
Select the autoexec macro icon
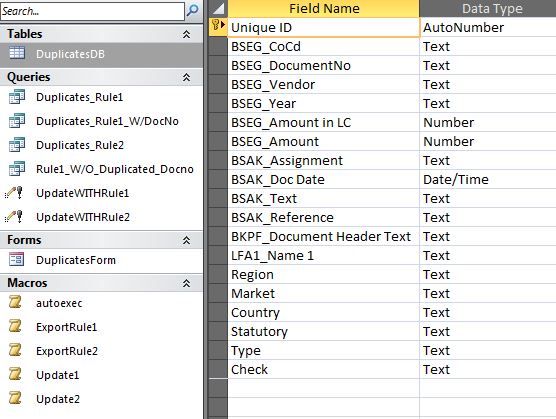15,302
